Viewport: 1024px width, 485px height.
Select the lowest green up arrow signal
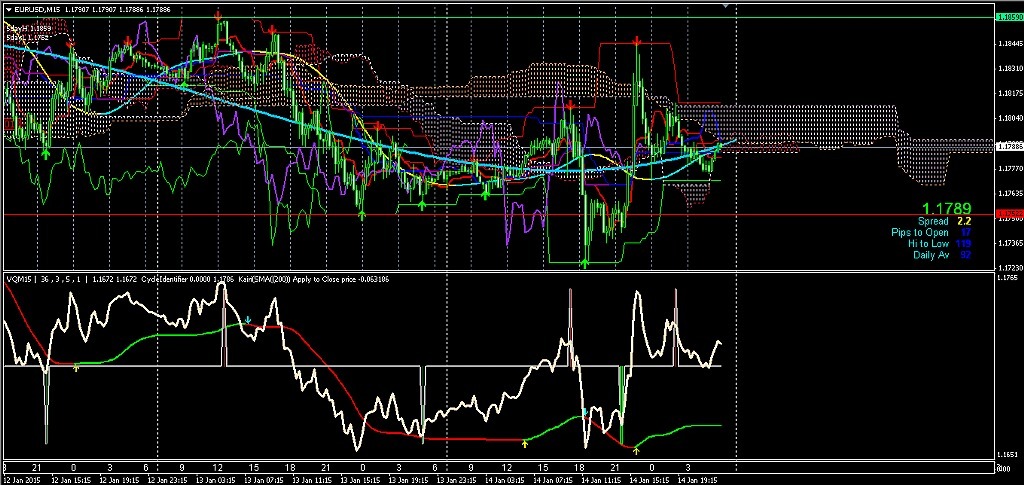click(x=584, y=262)
